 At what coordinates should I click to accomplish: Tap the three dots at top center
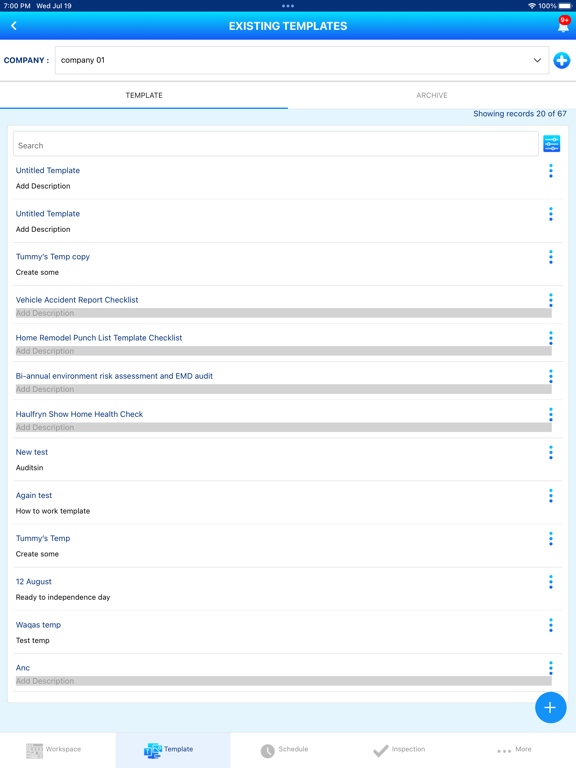pyautogui.click(x=288, y=6)
